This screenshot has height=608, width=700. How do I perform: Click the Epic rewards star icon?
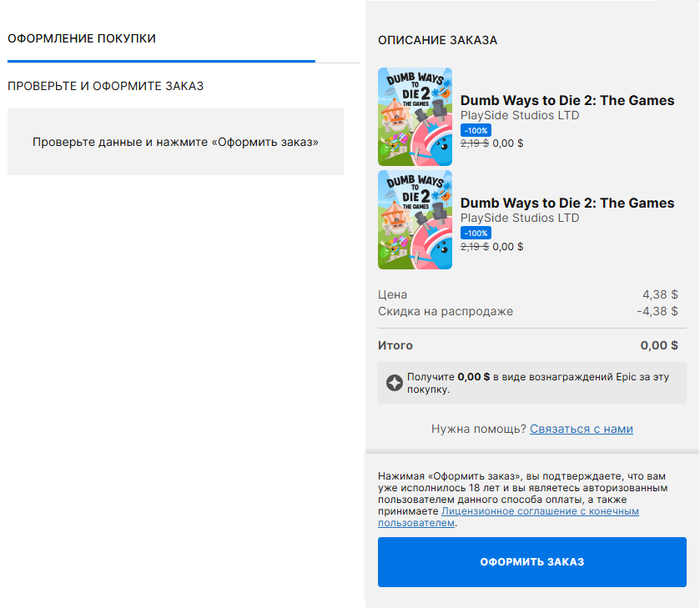pos(395,382)
